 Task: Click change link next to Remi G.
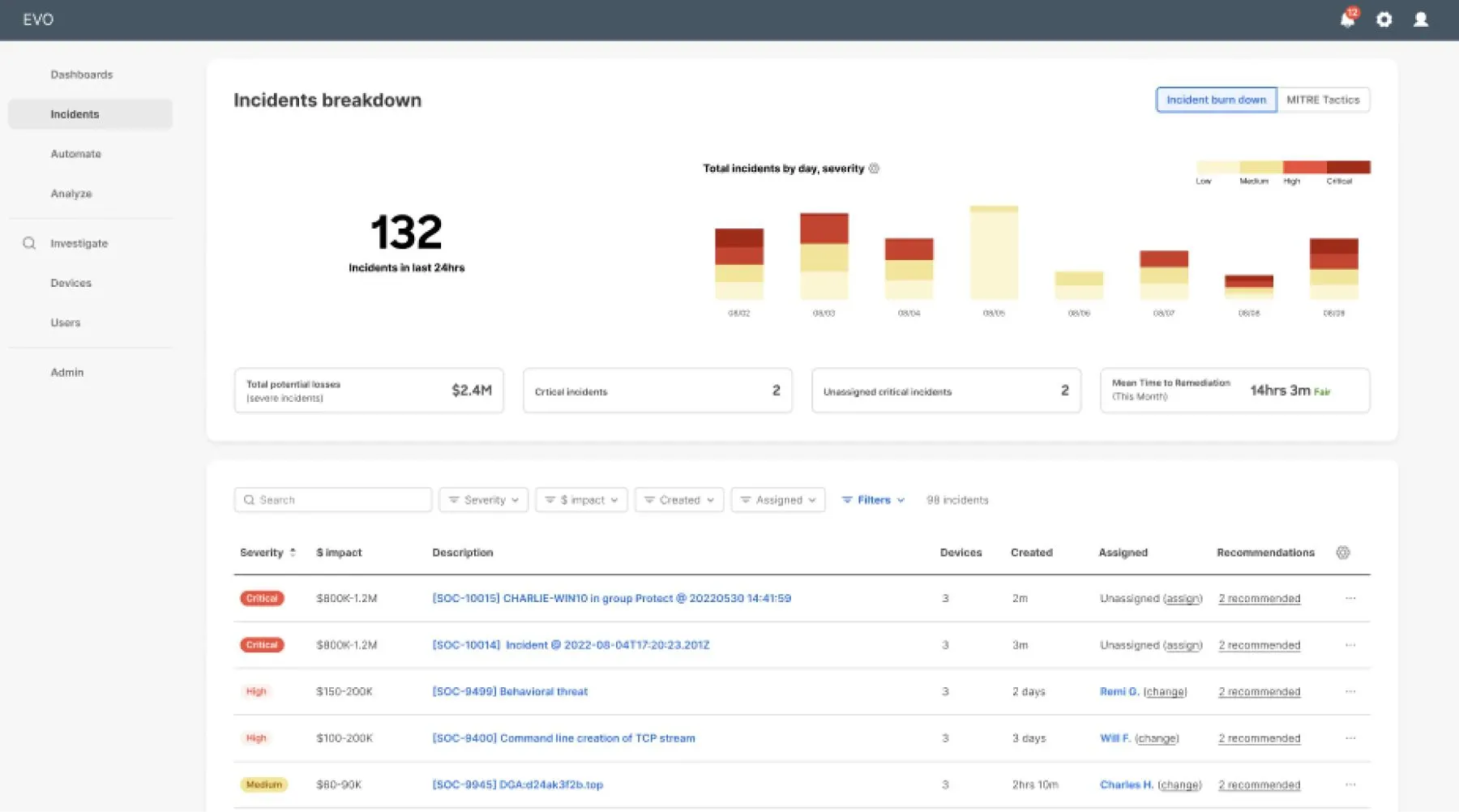[x=1165, y=691]
